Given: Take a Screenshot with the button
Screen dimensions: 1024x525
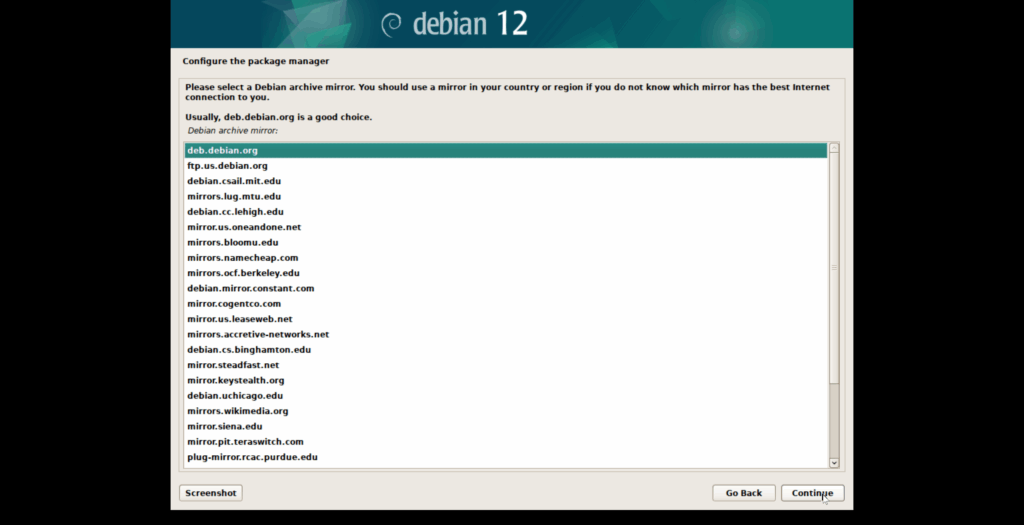Looking at the screenshot, I should [x=210, y=493].
